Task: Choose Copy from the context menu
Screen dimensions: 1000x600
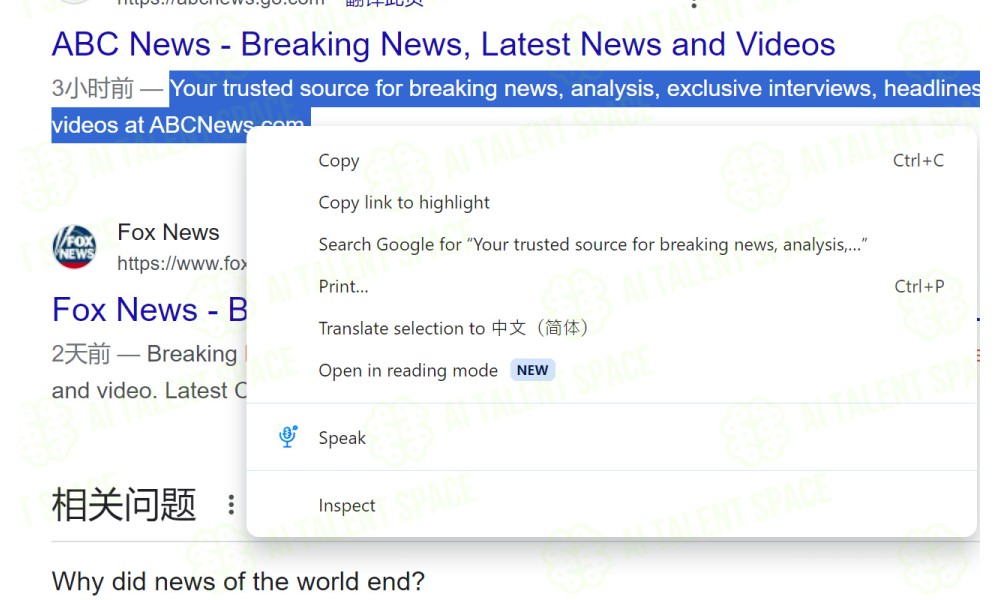Action: coord(611,161)
